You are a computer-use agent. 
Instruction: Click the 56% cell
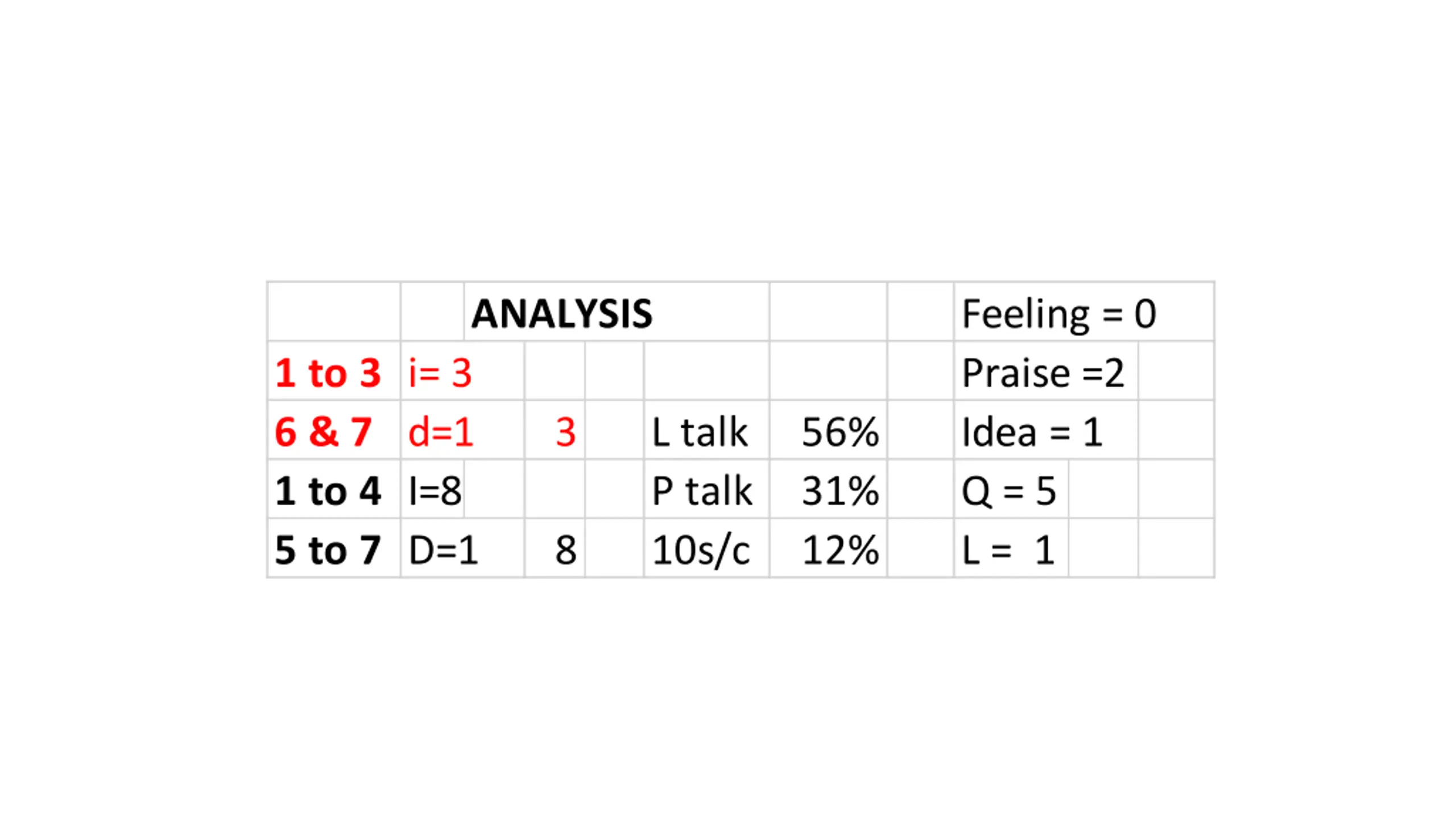tap(828, 431)
